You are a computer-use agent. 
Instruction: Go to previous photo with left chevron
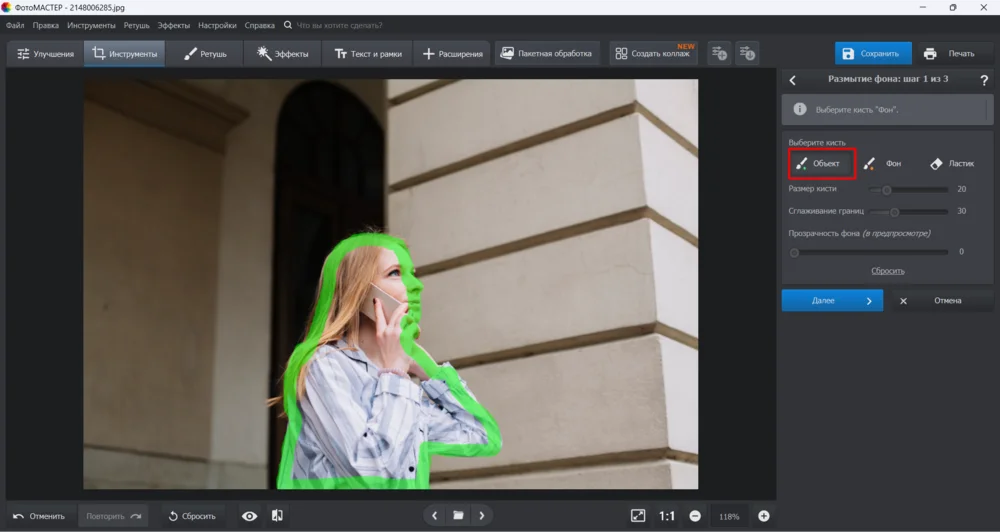tap(435, 516)
